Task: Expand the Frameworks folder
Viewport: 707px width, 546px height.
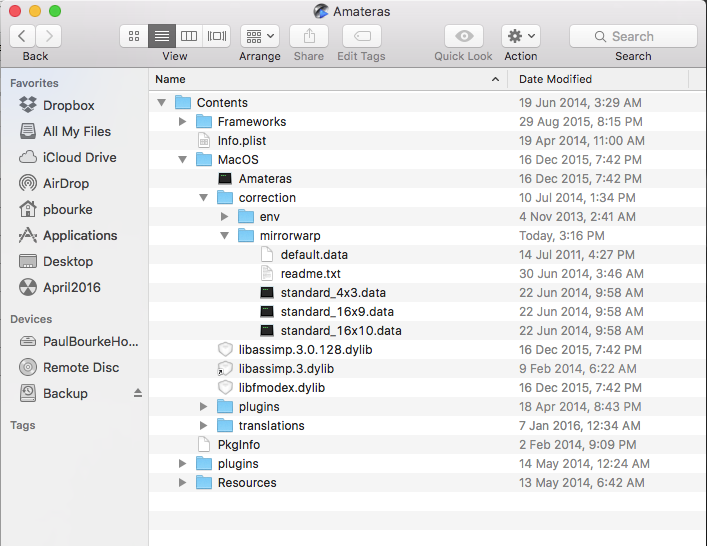Action: click(182, 122)
